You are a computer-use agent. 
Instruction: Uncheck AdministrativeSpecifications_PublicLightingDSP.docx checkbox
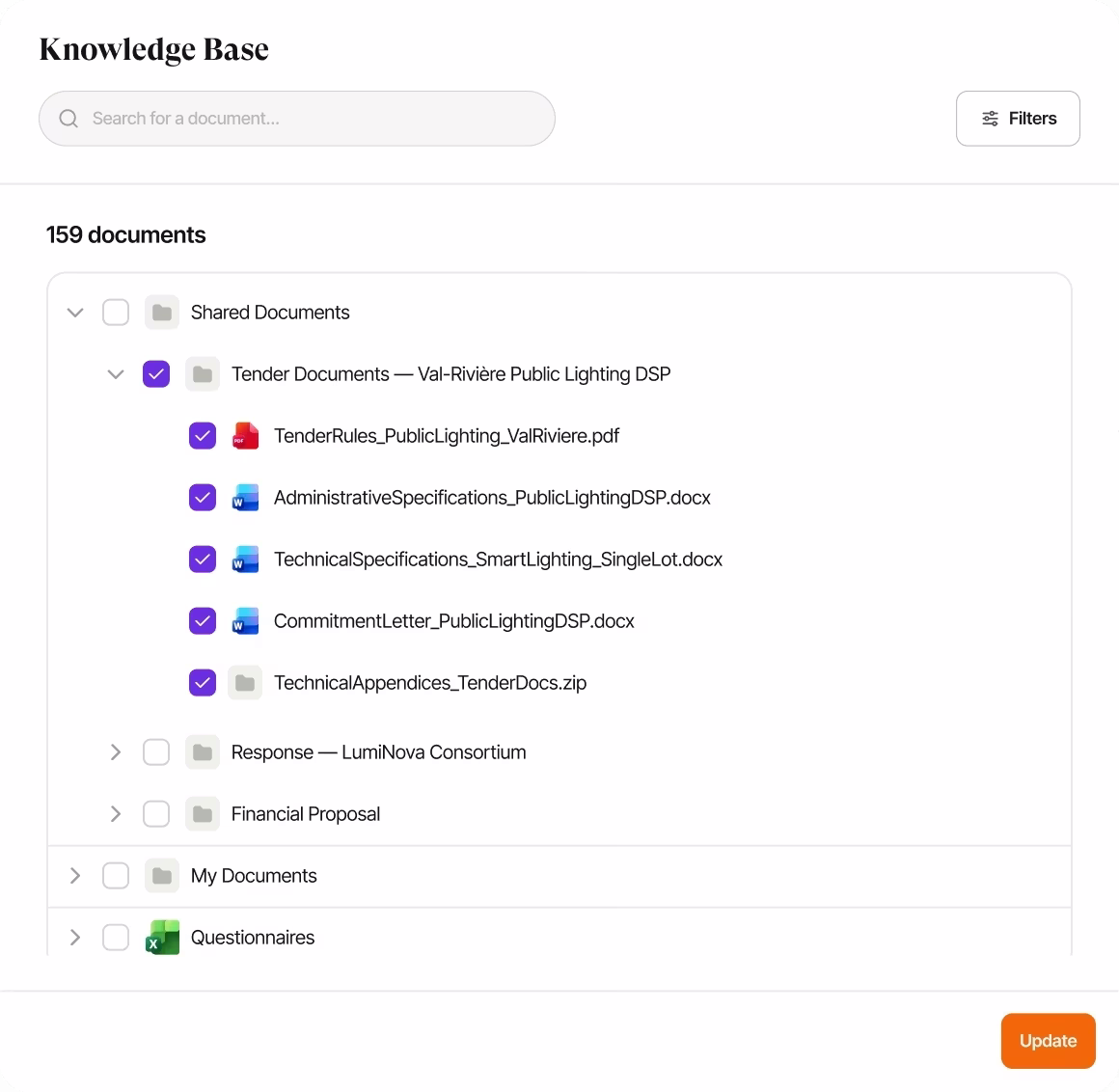[x=203, y=498]
